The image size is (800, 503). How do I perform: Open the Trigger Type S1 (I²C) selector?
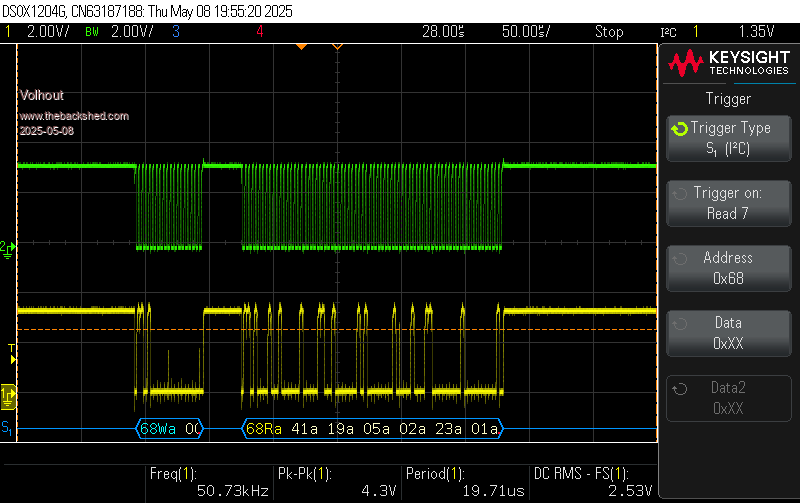727,139
